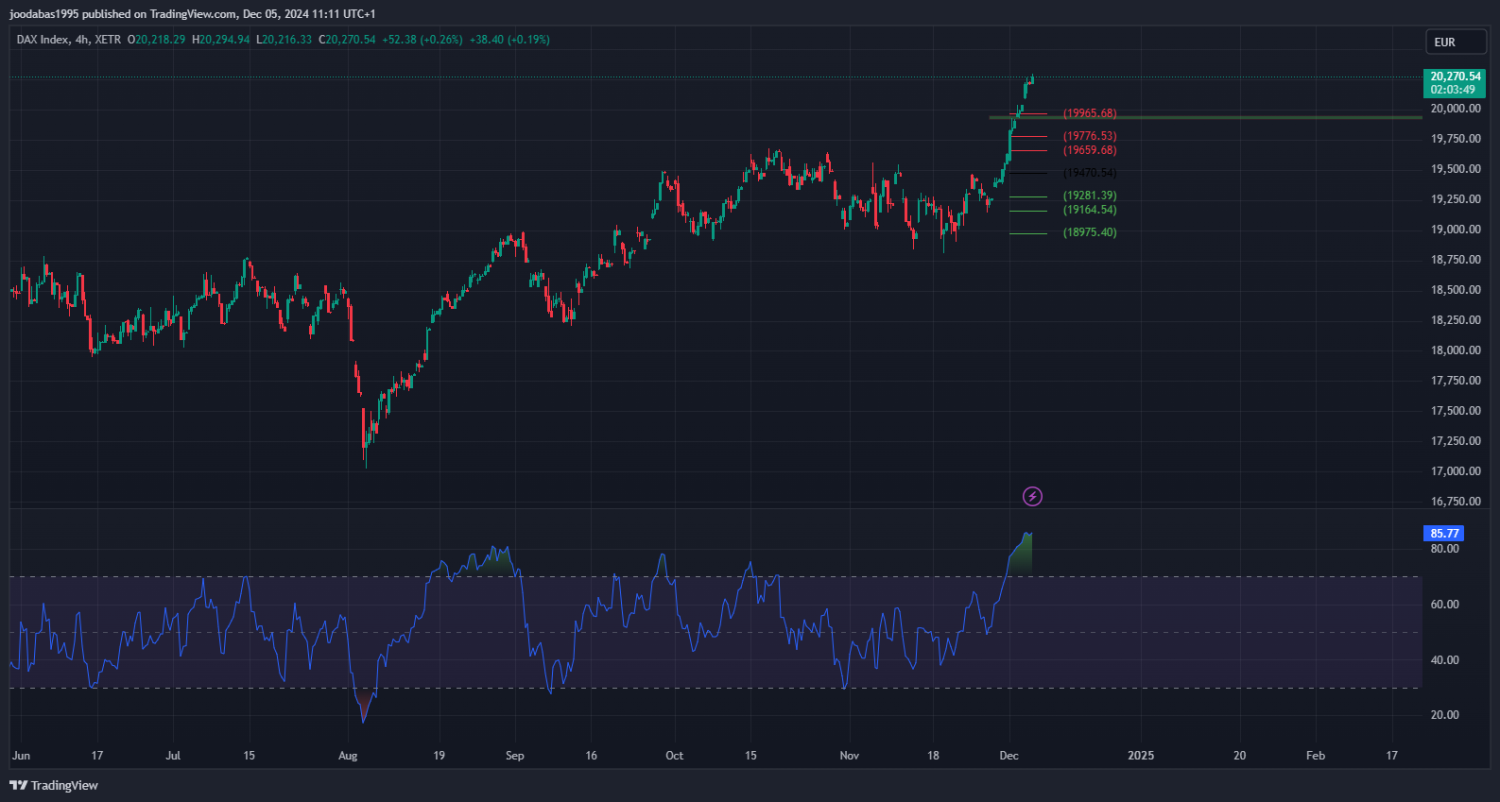Select the green level label (19281.39)

[1089, 196]
